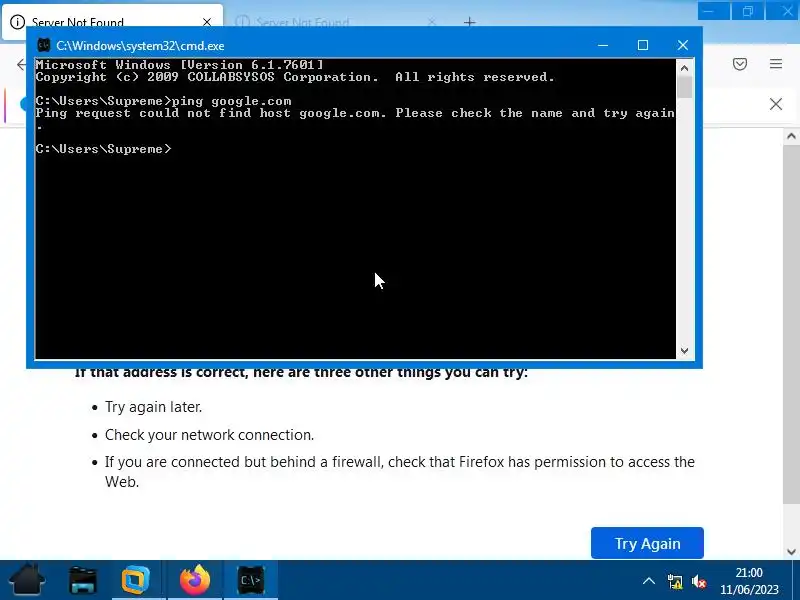Click cmd scrollbar up arrow
Image resolution: width=800 pixels, height=600 pixels.
click(x=685, y=68)
